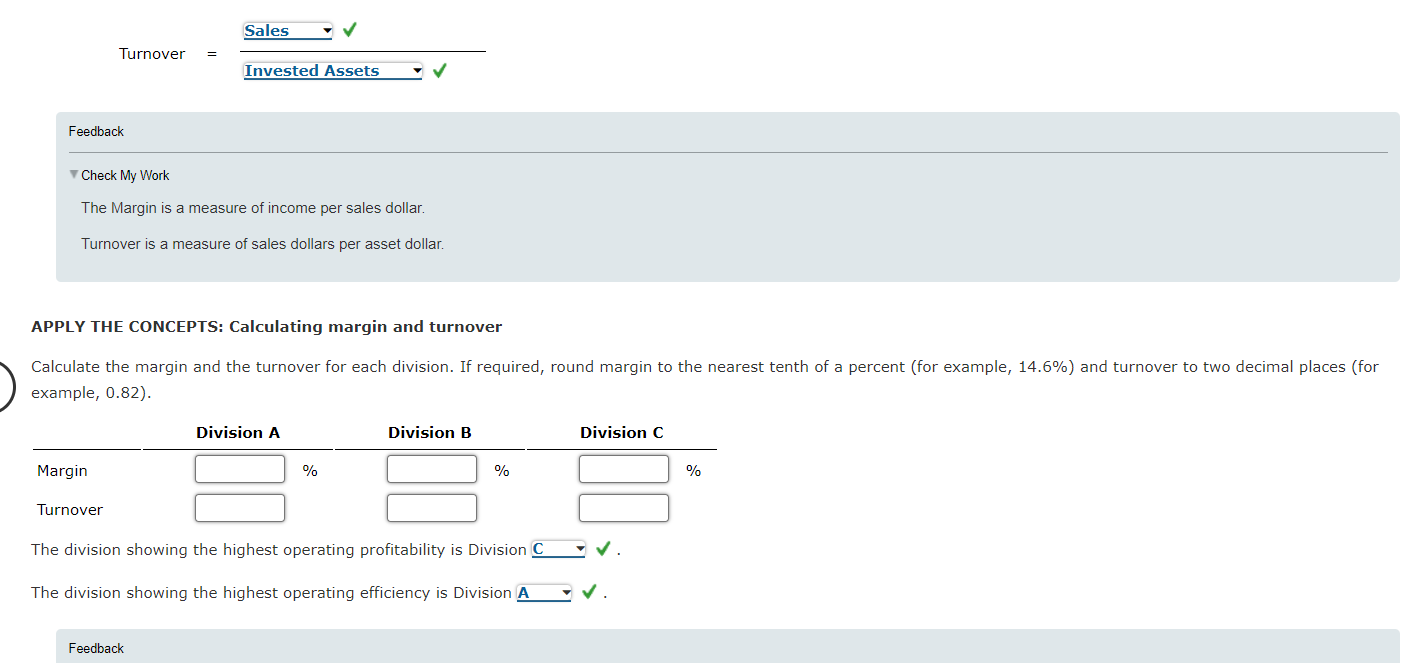Screen dimensions: 1403x663
Task: Click the Division C turnover input
Action: point(624,508)
